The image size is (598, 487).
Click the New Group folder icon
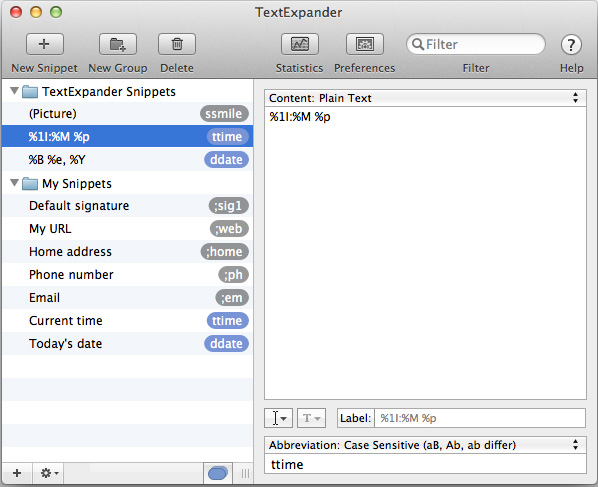[118, 44]
